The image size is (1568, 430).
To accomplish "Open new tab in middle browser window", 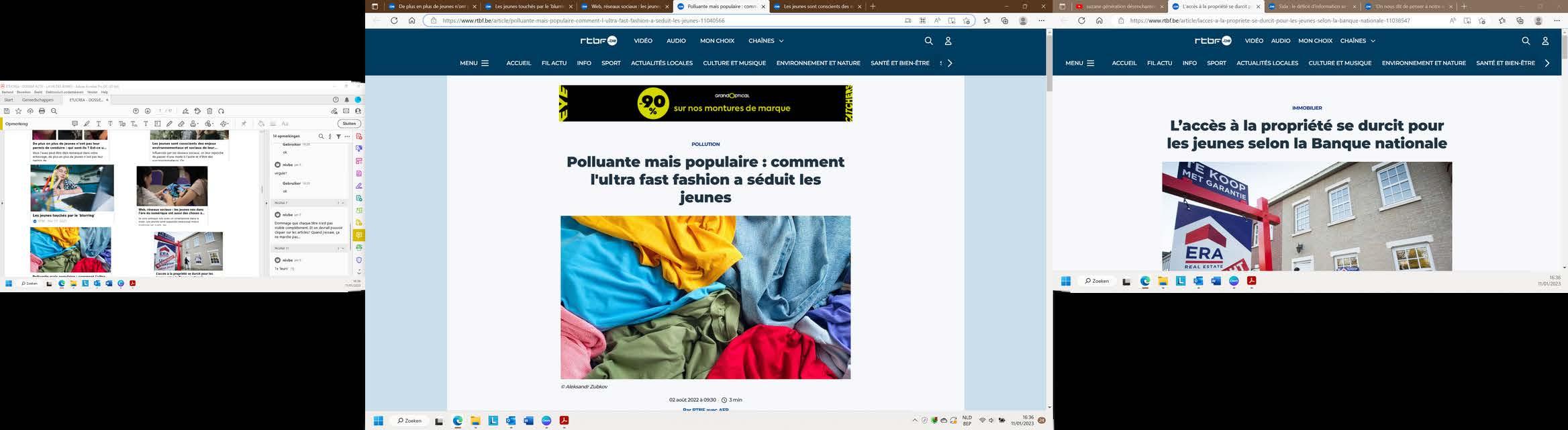I will pyautogui.click(x=873, y=7).
